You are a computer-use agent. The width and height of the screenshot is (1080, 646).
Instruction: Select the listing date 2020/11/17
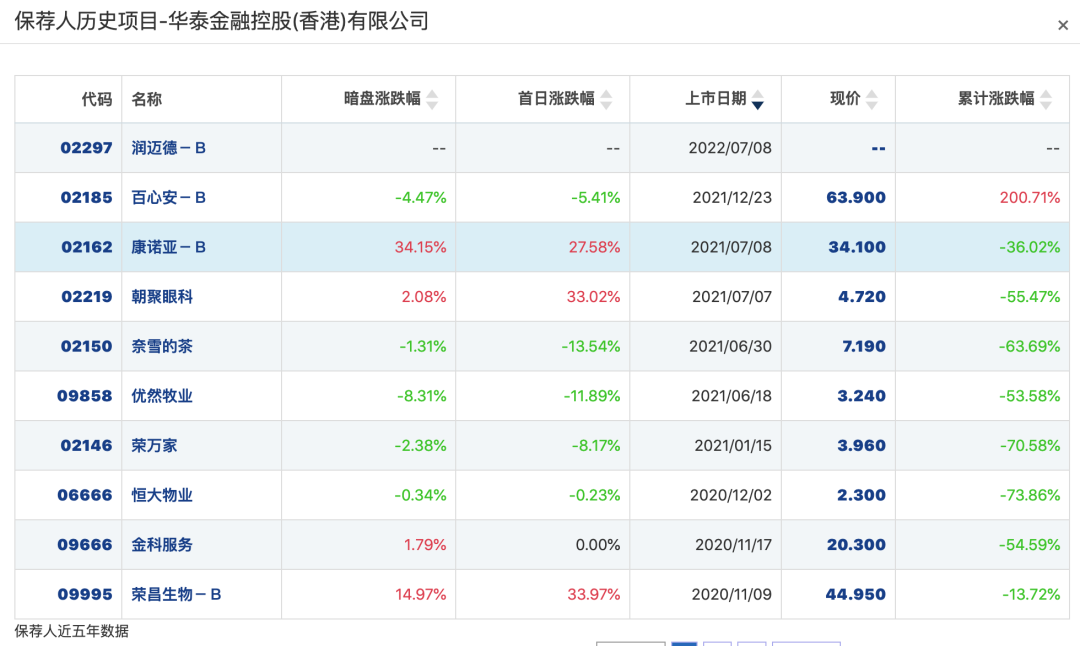[x=733, y=545]
